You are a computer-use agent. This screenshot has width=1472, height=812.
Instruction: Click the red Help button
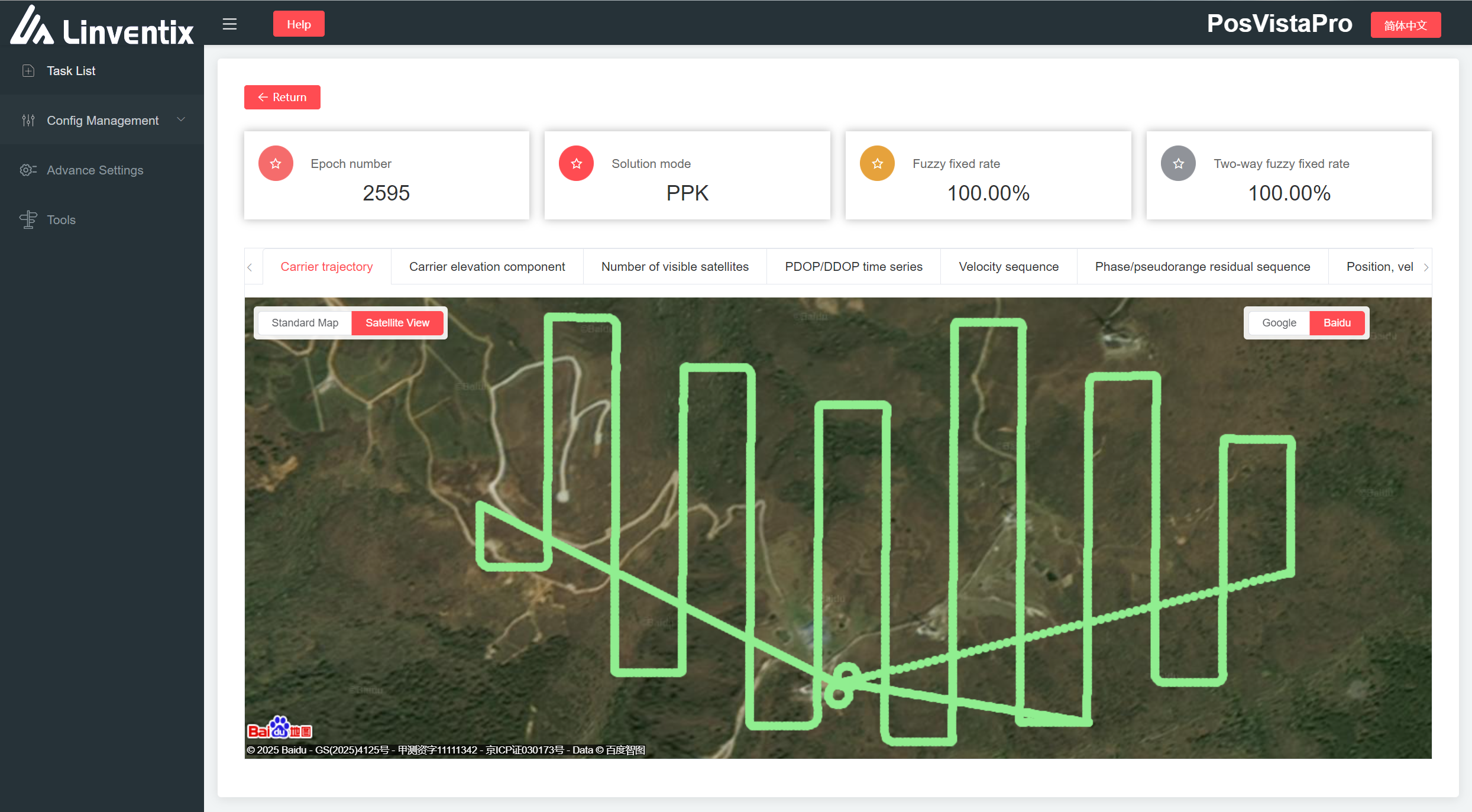click(299, 24)
